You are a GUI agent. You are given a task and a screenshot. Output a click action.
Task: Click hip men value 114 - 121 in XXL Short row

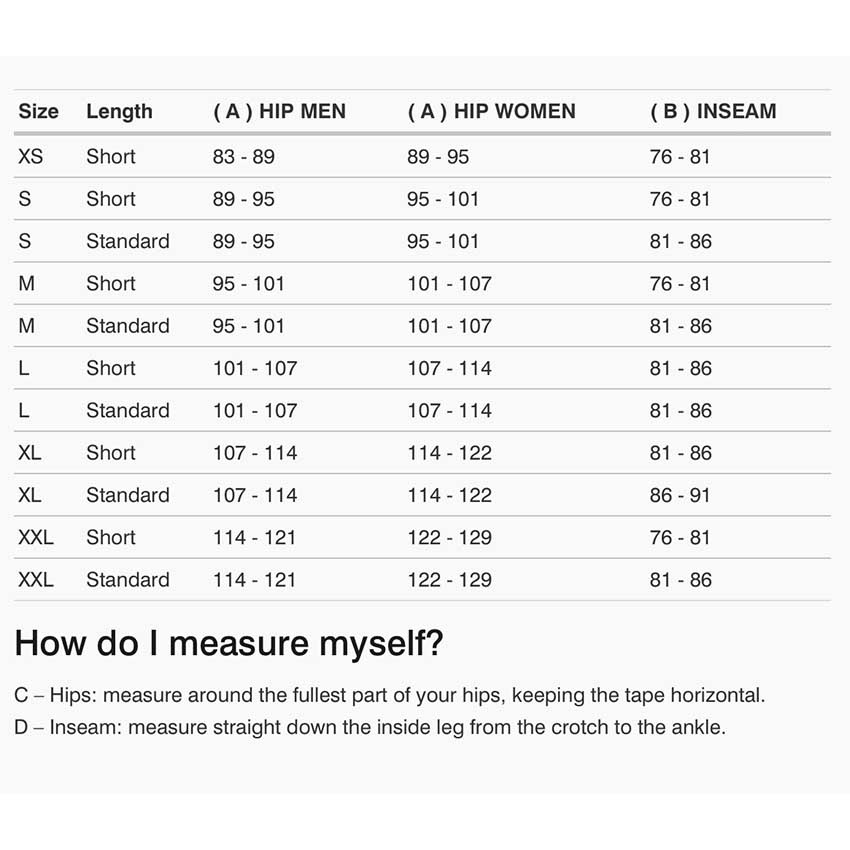point(254,537)
